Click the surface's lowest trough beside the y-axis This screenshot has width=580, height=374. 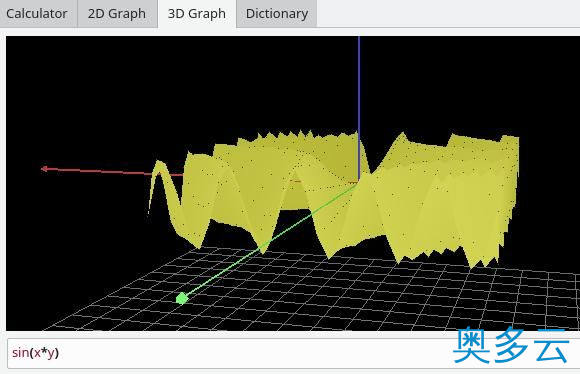[263, 249]
